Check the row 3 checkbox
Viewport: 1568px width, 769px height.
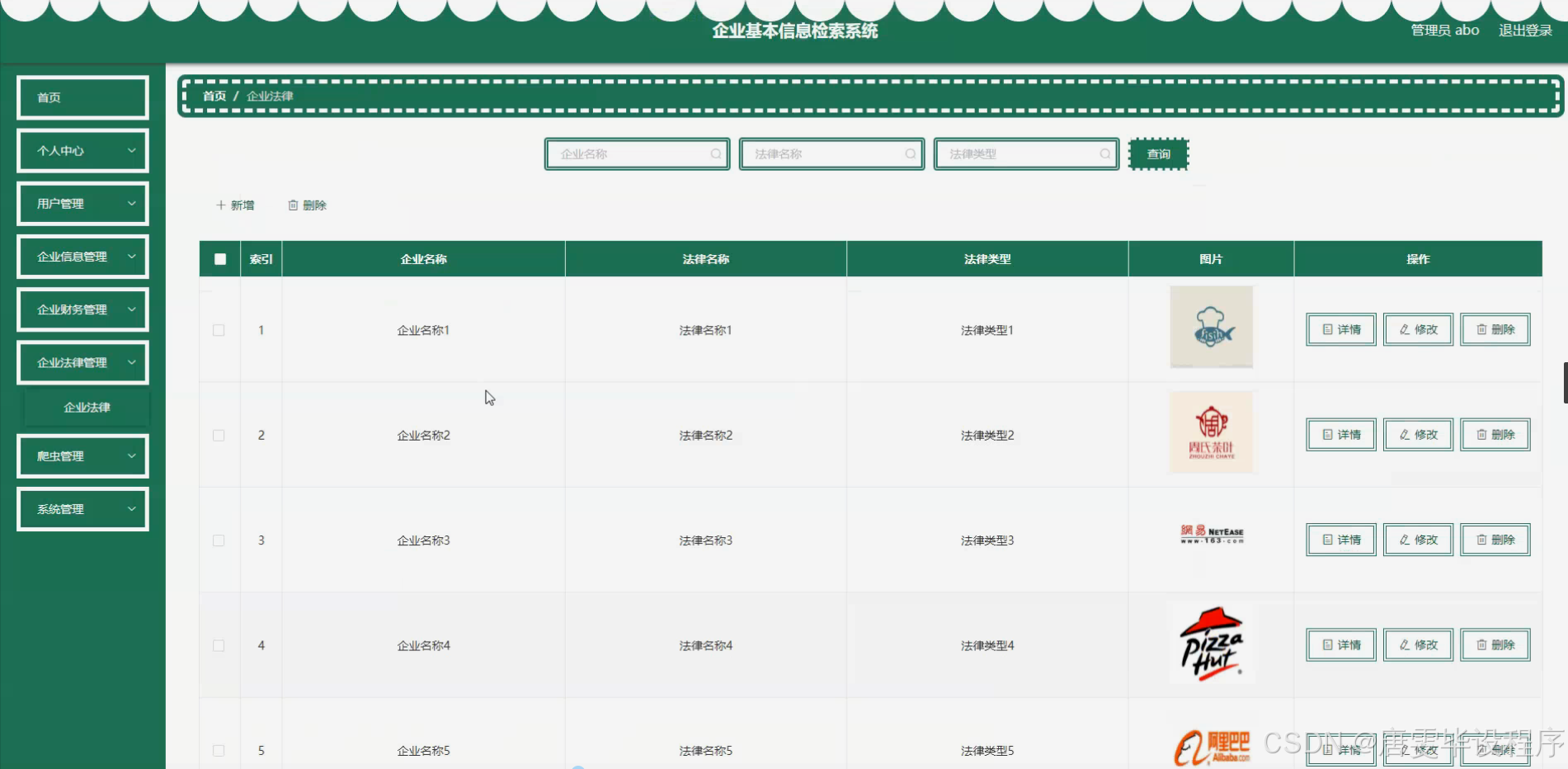click(219, 540)
